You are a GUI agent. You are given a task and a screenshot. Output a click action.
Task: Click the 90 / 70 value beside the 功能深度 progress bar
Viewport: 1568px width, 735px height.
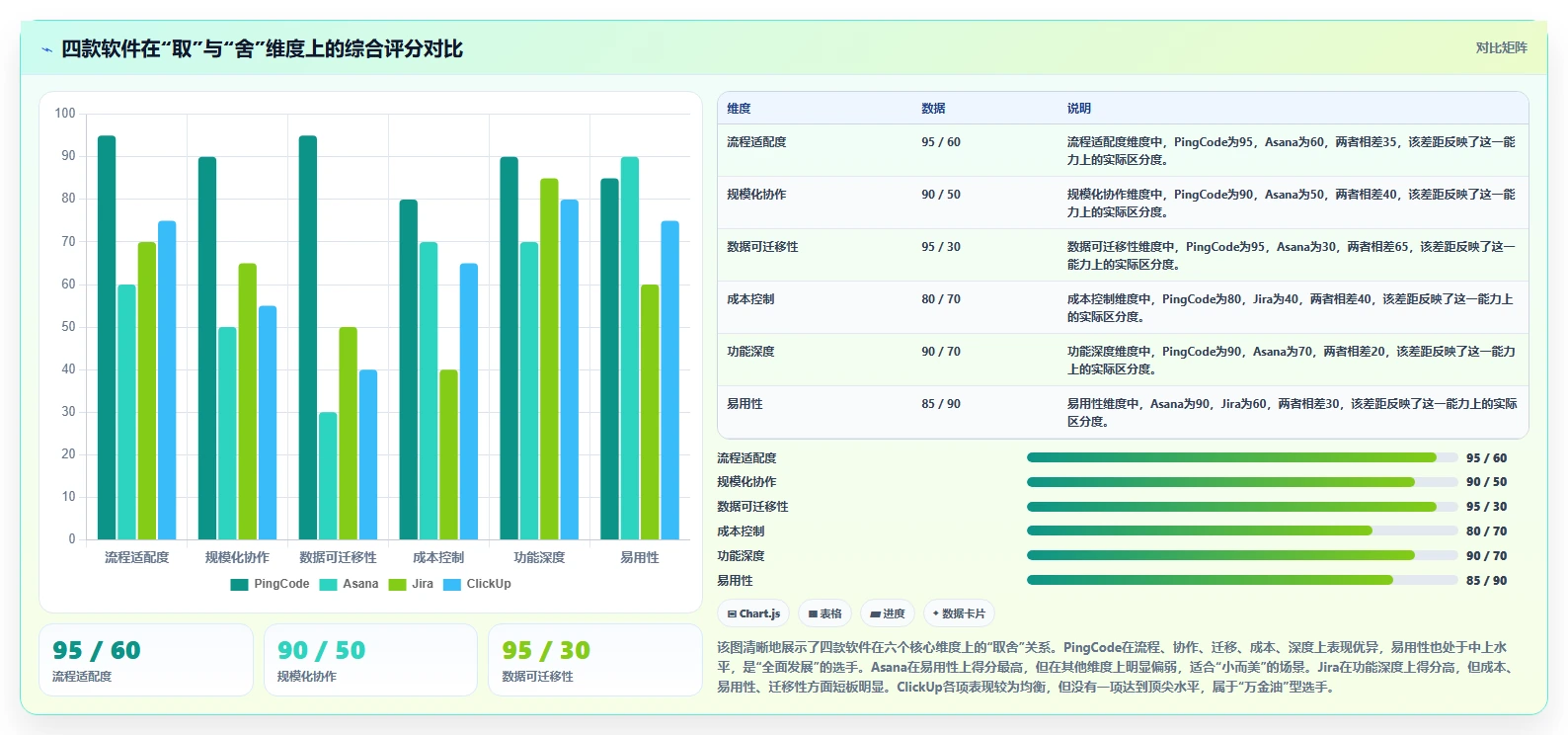pos(1486,556)
